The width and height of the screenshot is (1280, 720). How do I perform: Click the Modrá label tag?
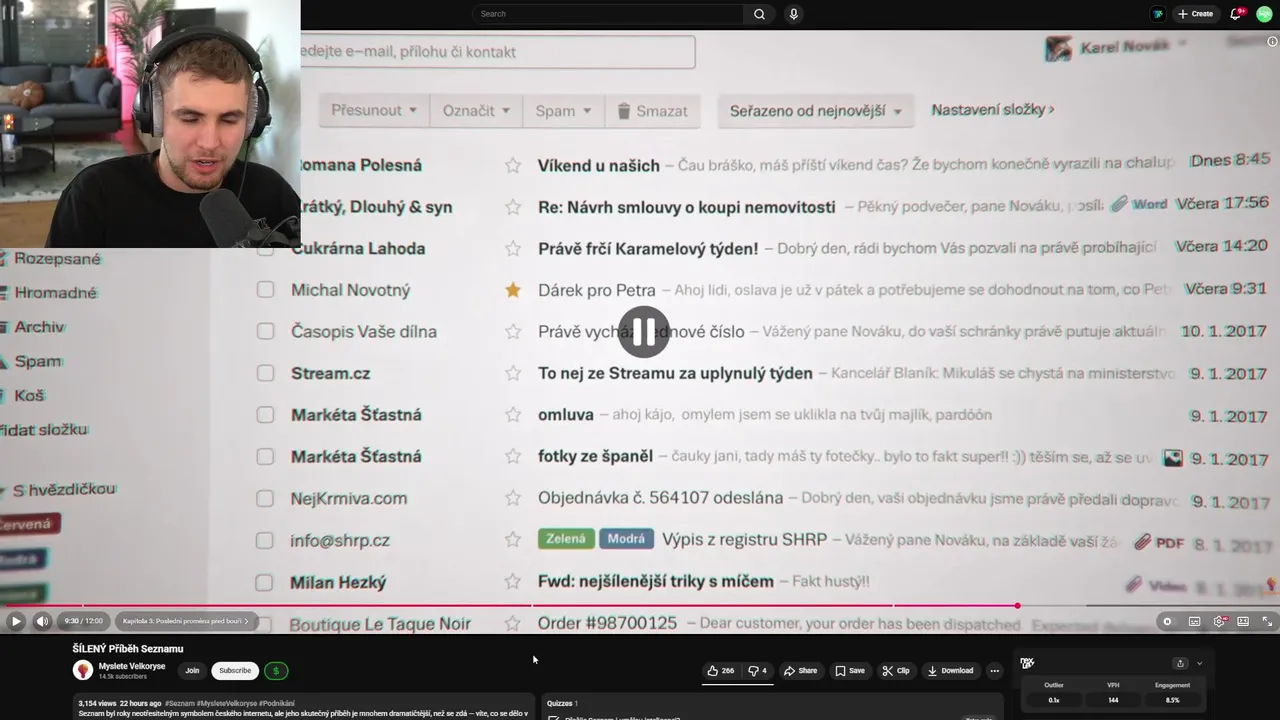(626, 539)
